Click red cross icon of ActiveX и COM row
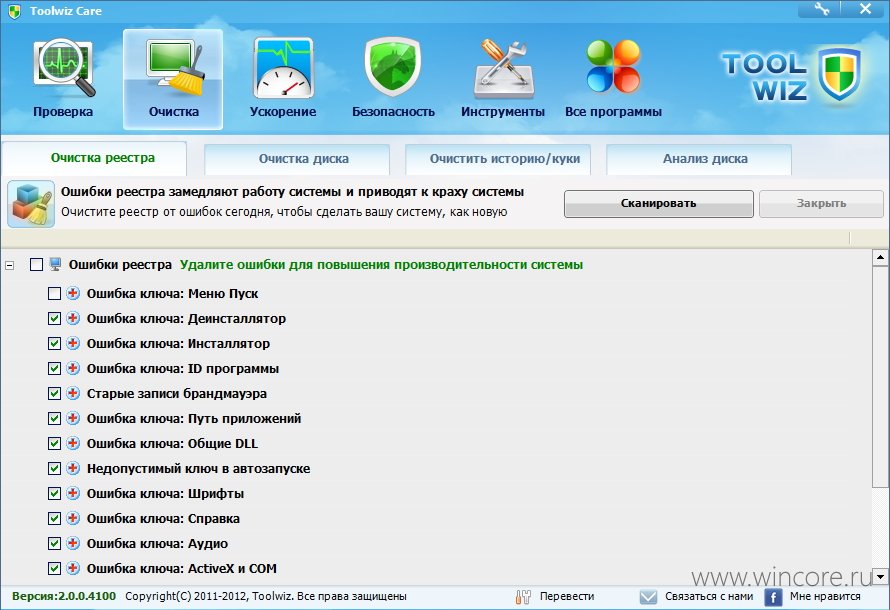Viewport: 890px width, 610px height. (x=73, y=568)
